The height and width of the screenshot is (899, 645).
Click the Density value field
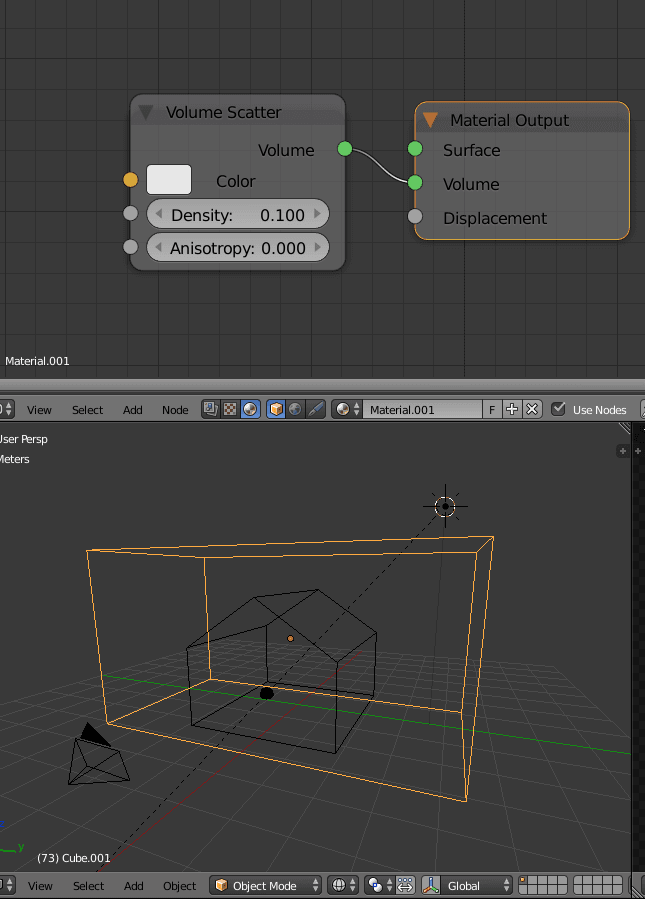click(238, 215)
